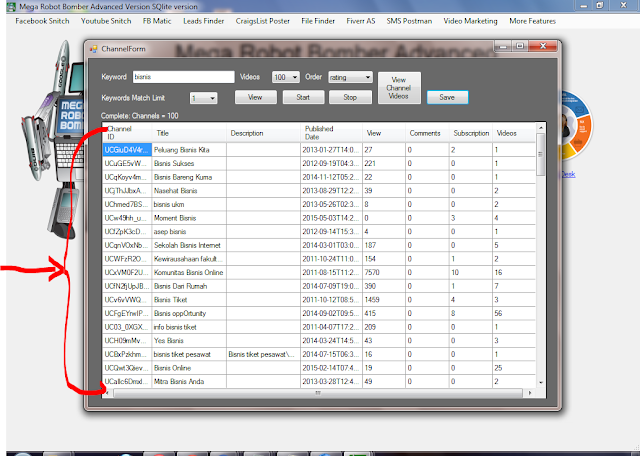This screenshot has height=456, width=640.
Task: Select the 'Bisnis oppOrtunity' title cell
Action: tap(189, 314)
